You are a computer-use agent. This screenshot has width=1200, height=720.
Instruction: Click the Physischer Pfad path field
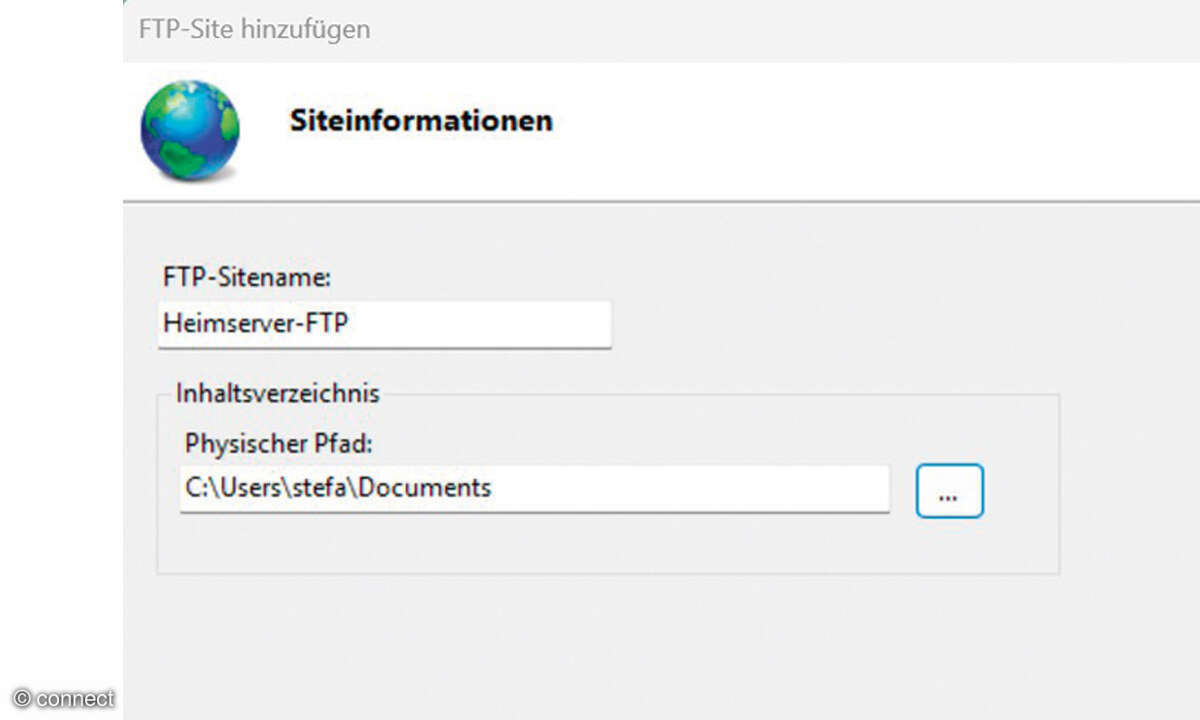(534, 489)
